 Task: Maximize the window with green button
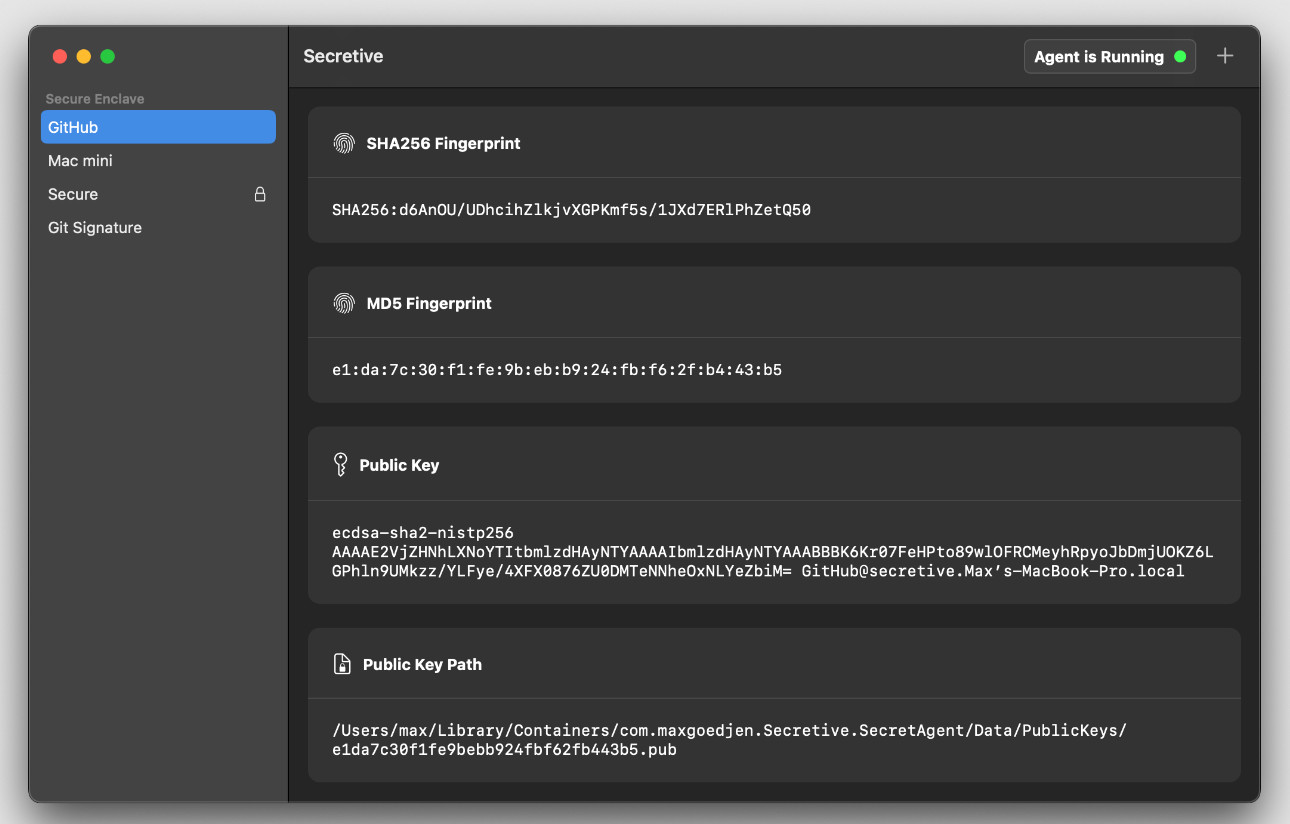108,57
